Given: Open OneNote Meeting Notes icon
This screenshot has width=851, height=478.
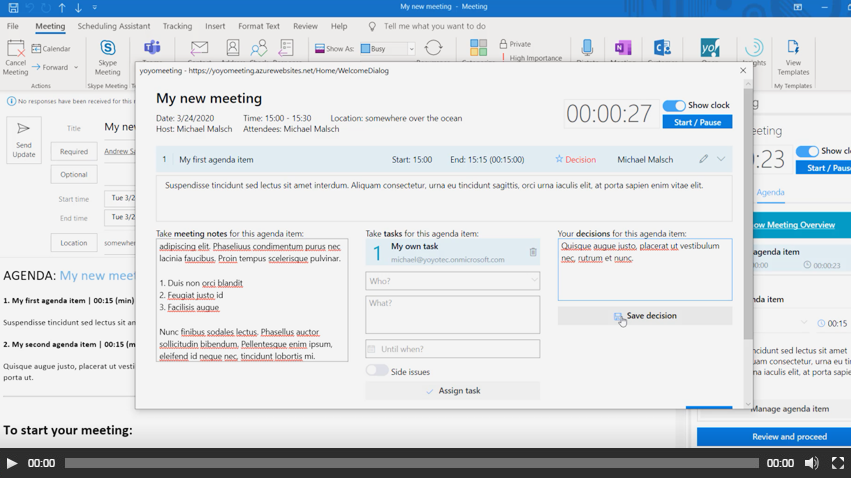Looking at the screenshot, I should tap(623, 48).
